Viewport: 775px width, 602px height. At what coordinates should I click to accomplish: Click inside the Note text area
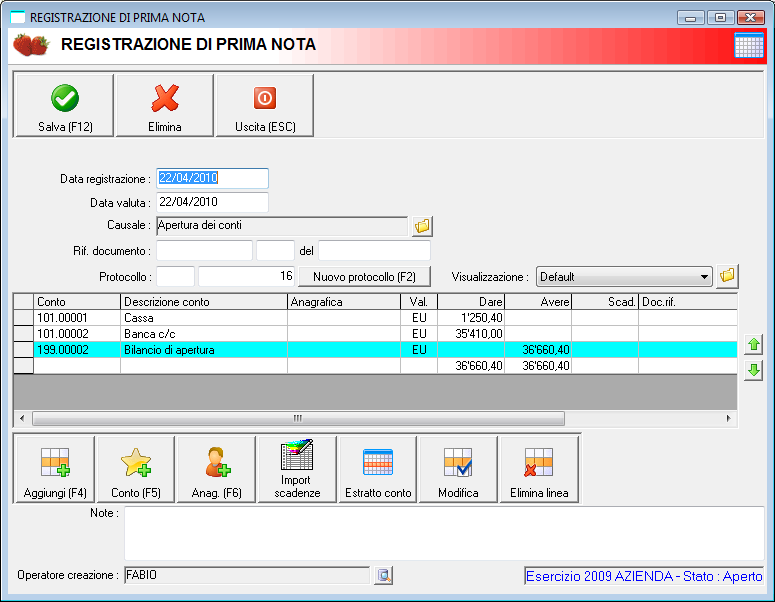click(x=444, y=533)
